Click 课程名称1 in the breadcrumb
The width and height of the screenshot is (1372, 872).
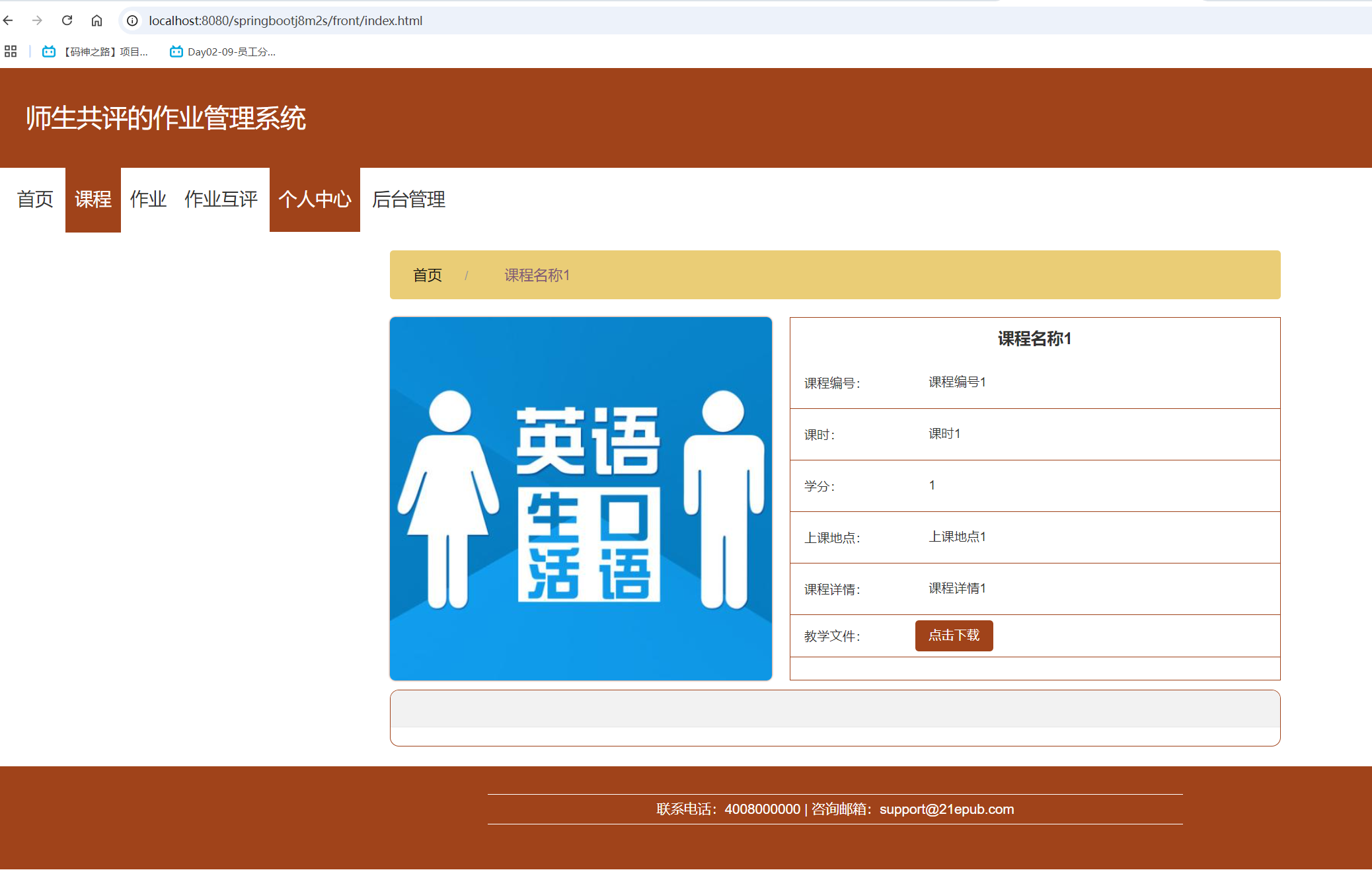tap(537, 275)
